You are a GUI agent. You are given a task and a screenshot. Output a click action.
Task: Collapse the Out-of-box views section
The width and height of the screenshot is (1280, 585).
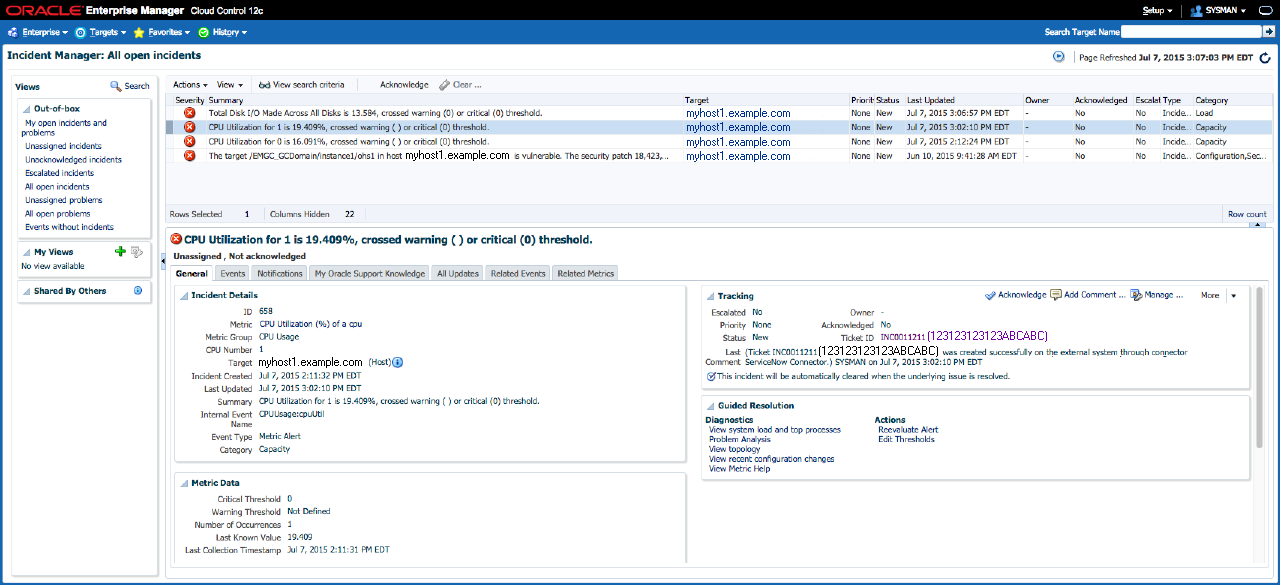(x=26, y=108)
